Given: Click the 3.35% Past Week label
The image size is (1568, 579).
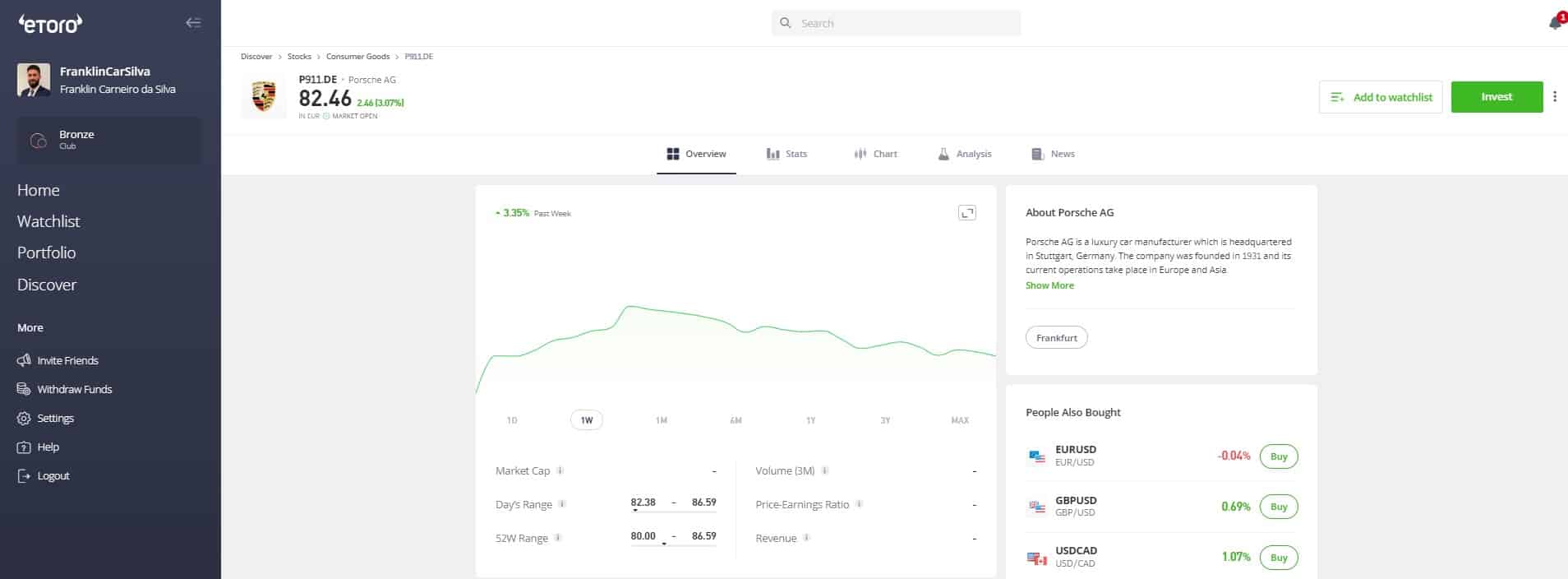Looking at the screenshot, I should click(533, 213).
